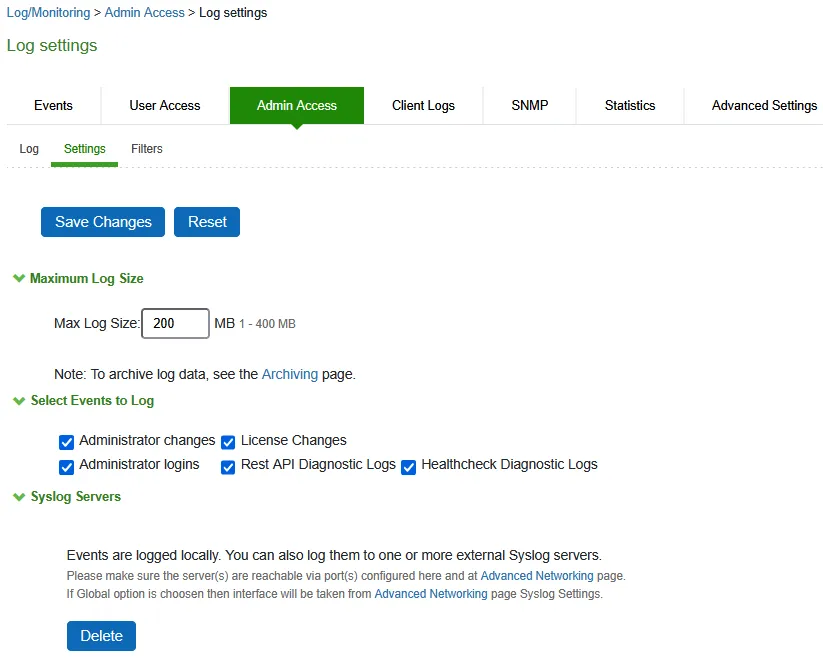823x661 pixels.
Task: Click the 'Events are logged locally' sentence
Action: 334,555
